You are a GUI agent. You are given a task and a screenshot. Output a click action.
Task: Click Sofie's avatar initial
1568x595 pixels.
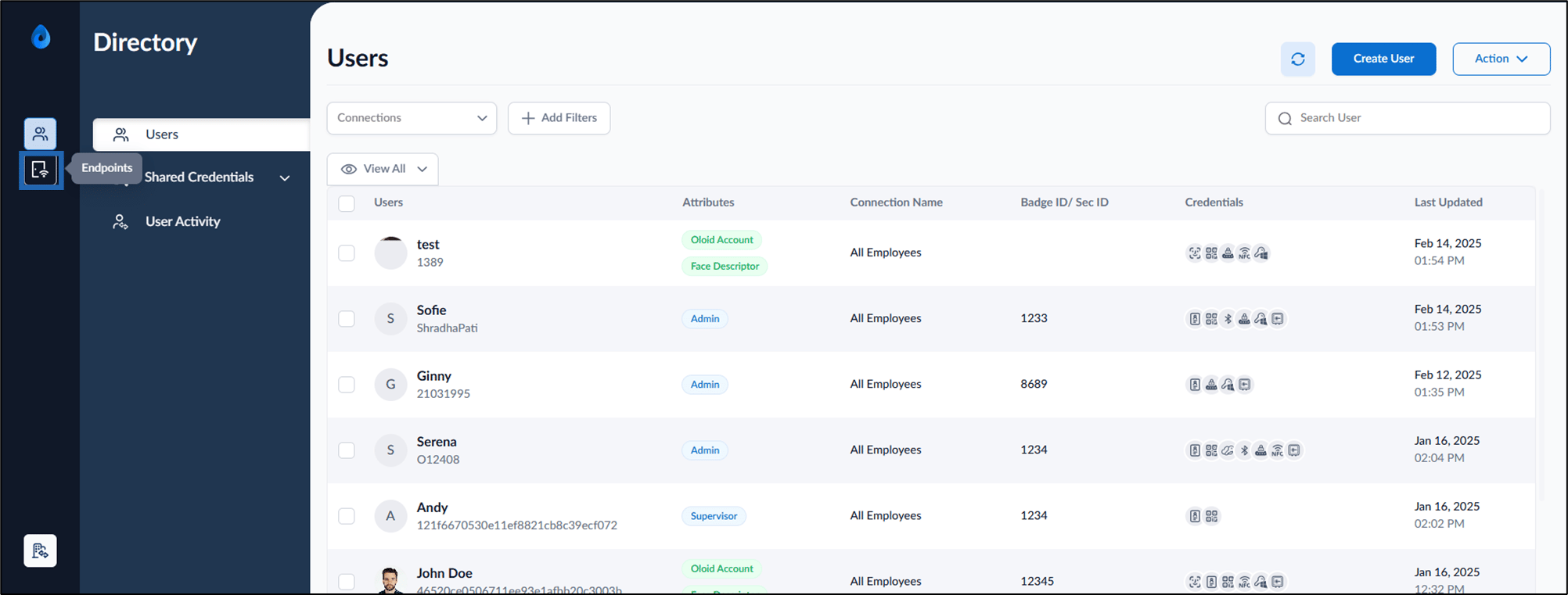pyautogui.click(x=390, y=318)
